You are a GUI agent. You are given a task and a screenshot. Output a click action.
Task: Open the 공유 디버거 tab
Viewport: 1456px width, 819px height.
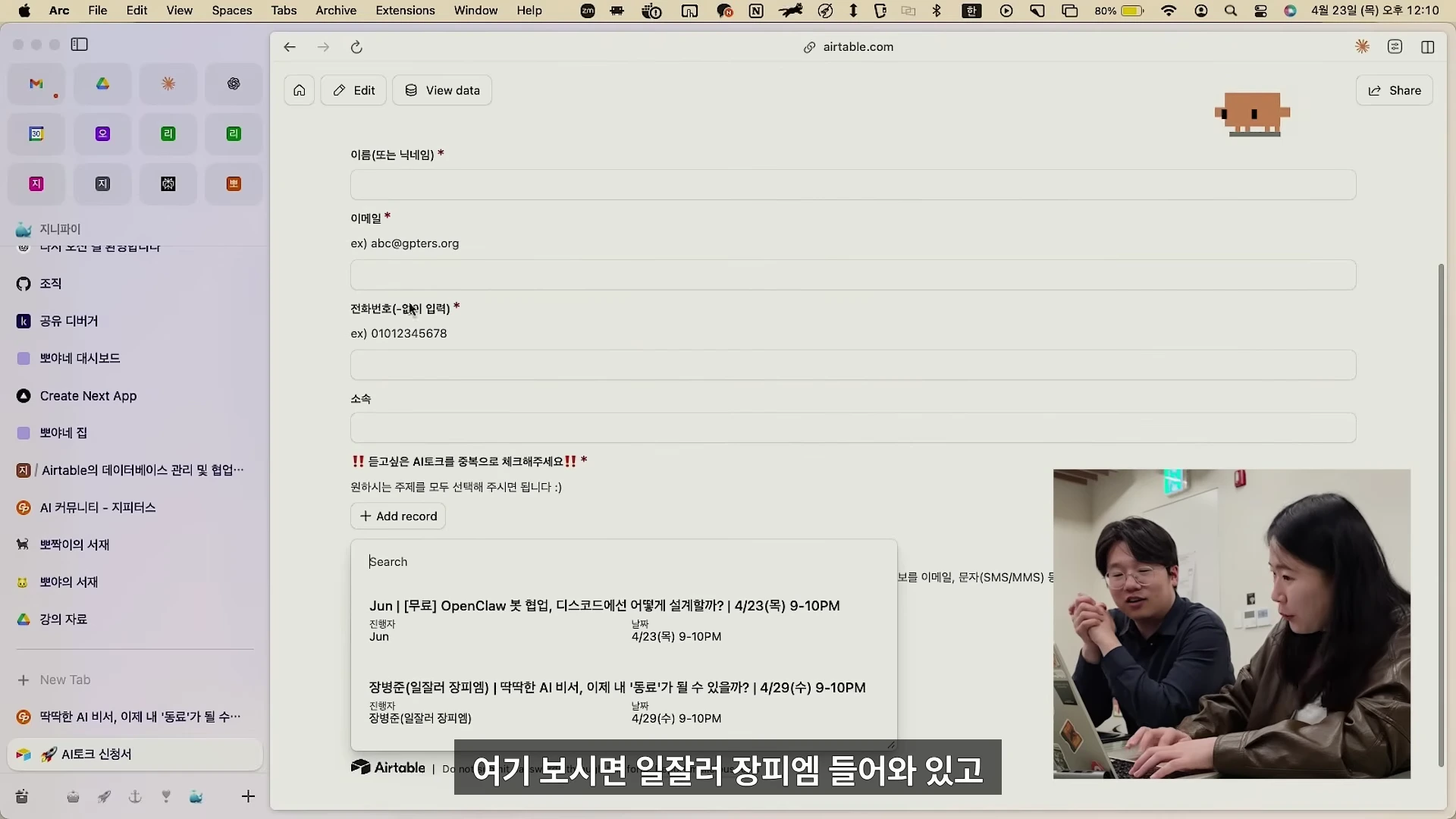[135, 322]
